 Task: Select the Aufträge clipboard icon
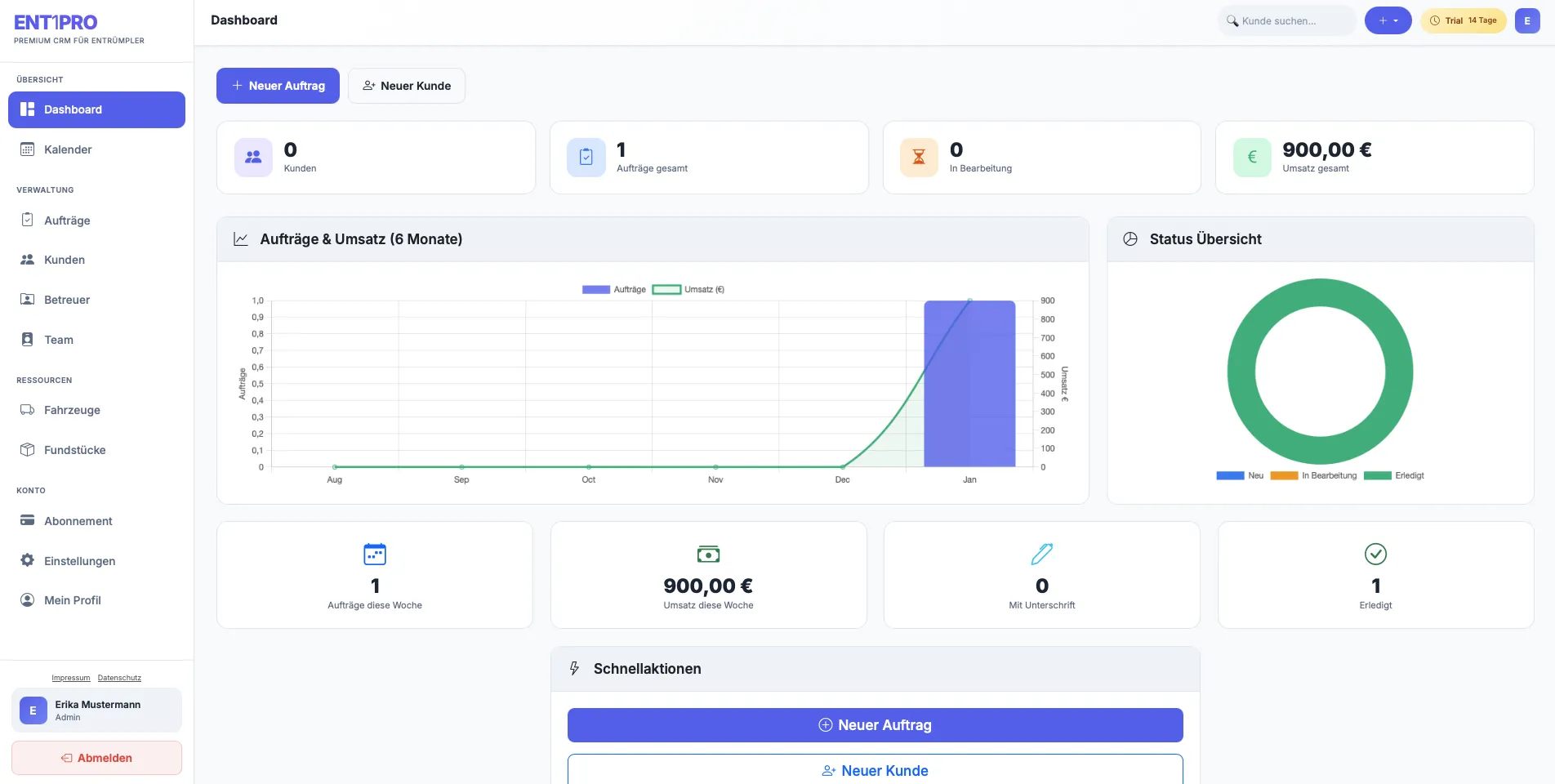pos(27,220)
